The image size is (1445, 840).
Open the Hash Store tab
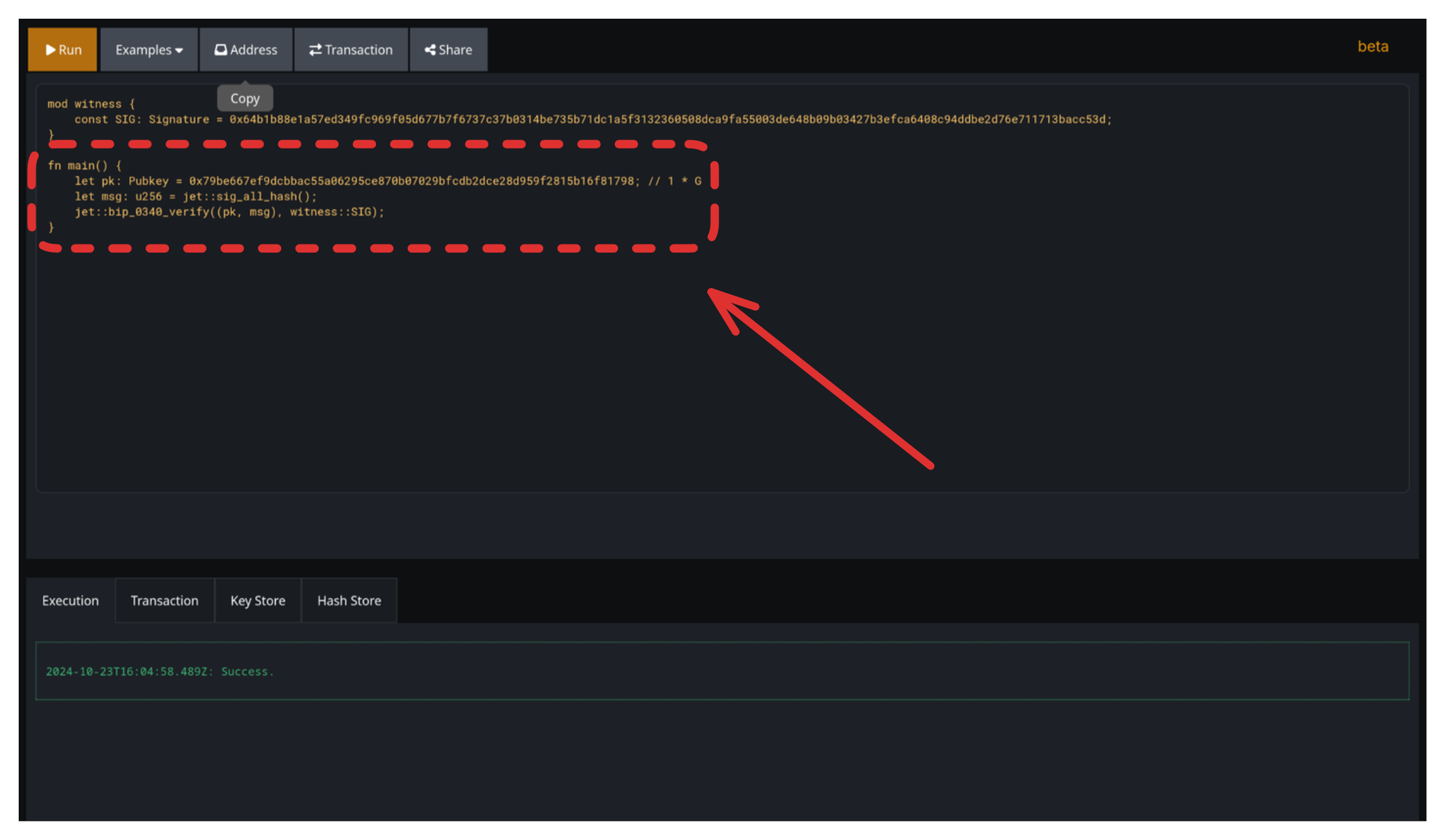[349, 601]
